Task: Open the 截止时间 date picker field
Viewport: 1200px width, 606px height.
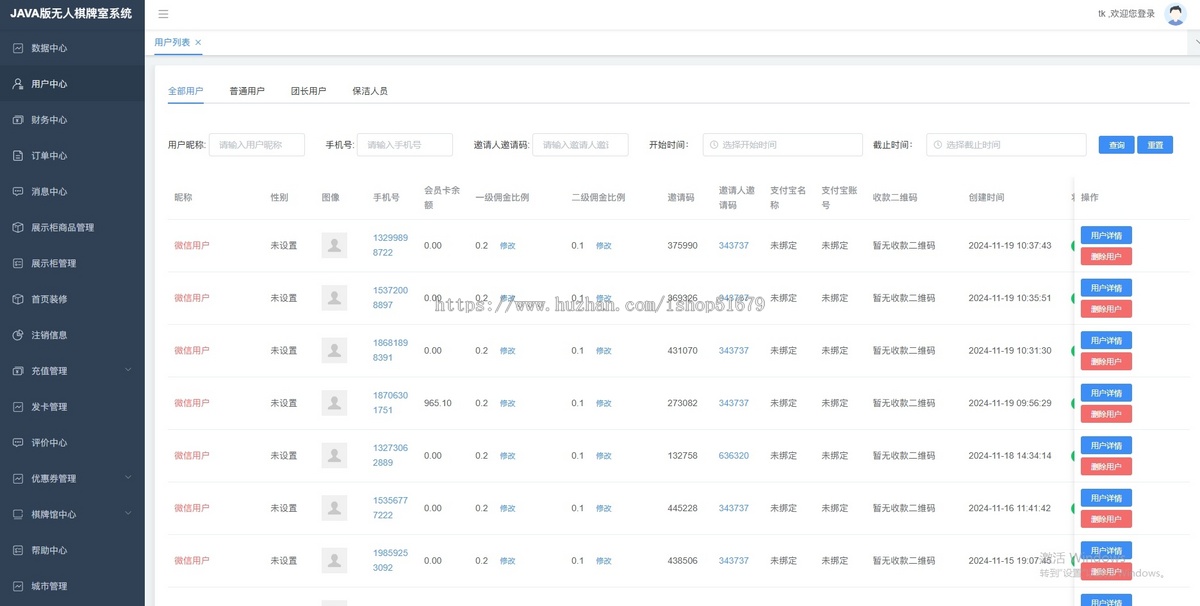Action: 1006,145
